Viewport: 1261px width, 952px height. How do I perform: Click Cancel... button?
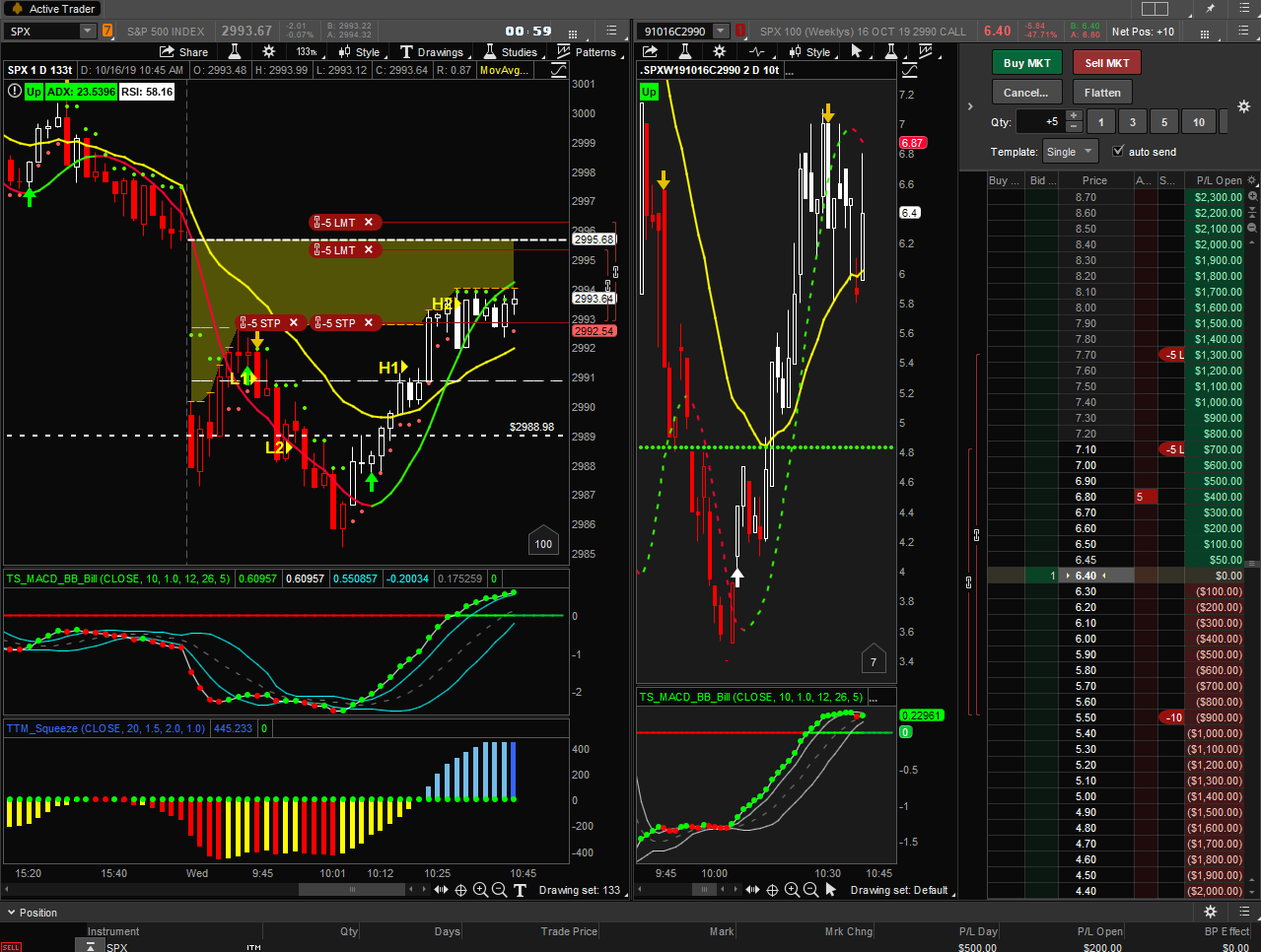pyautogui.click(x=1026, y=93)
